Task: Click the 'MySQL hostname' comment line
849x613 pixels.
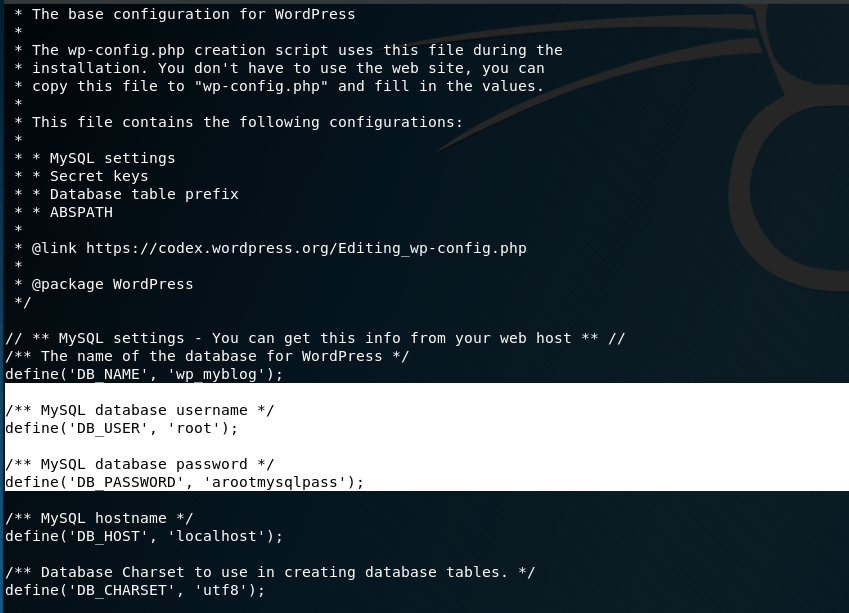Action: point(99,519)
